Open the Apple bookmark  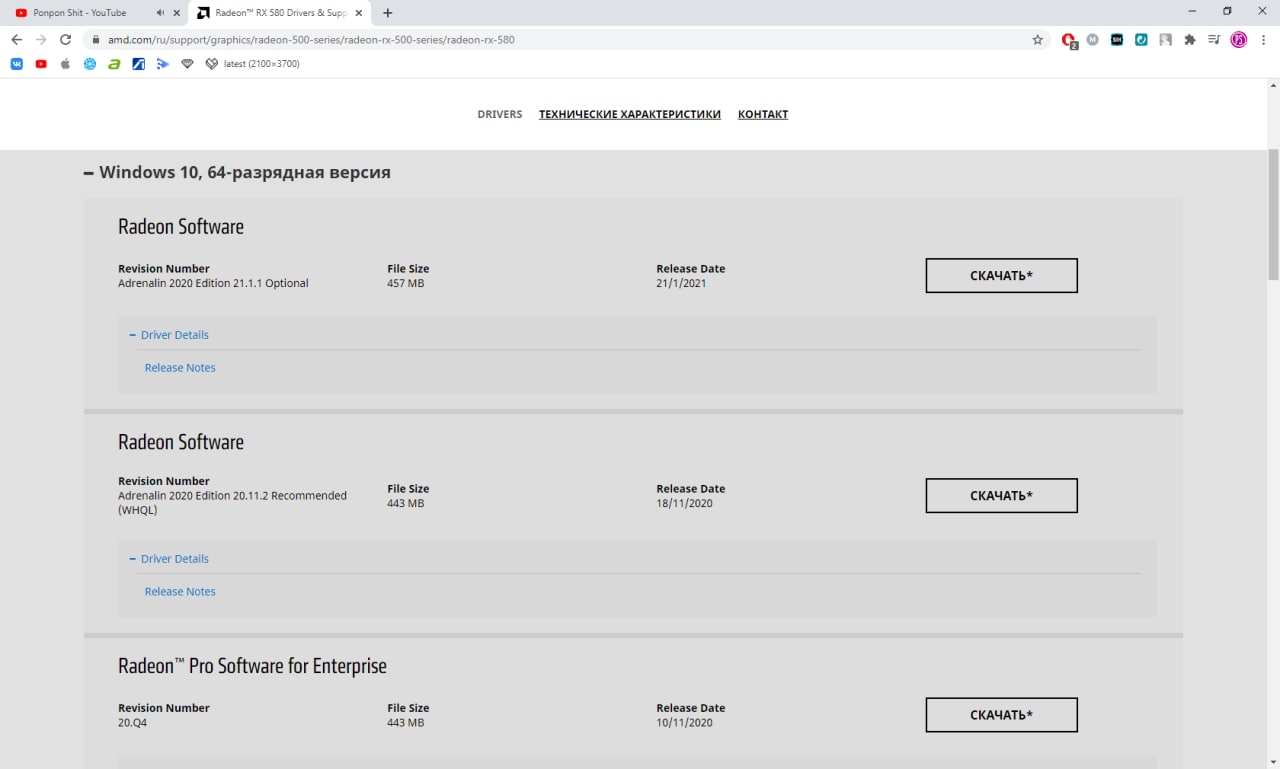(65, 64)
